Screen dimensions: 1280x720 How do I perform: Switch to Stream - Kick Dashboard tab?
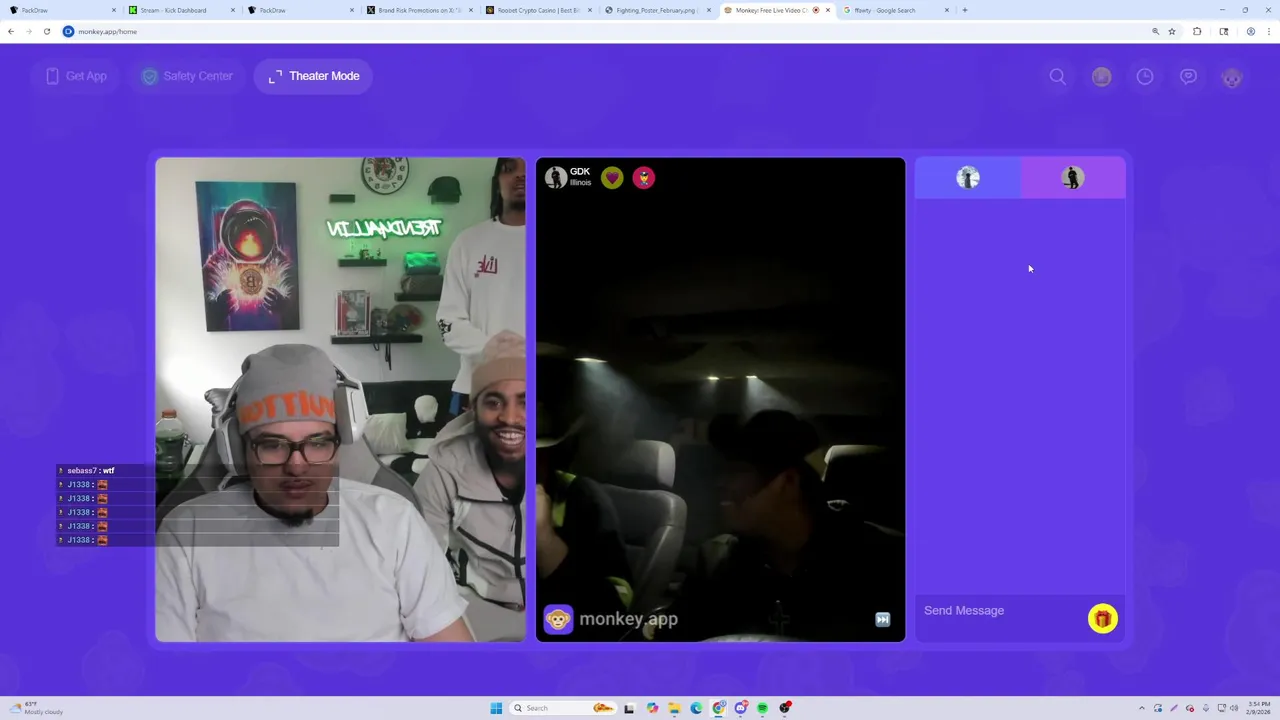[180, 10]
